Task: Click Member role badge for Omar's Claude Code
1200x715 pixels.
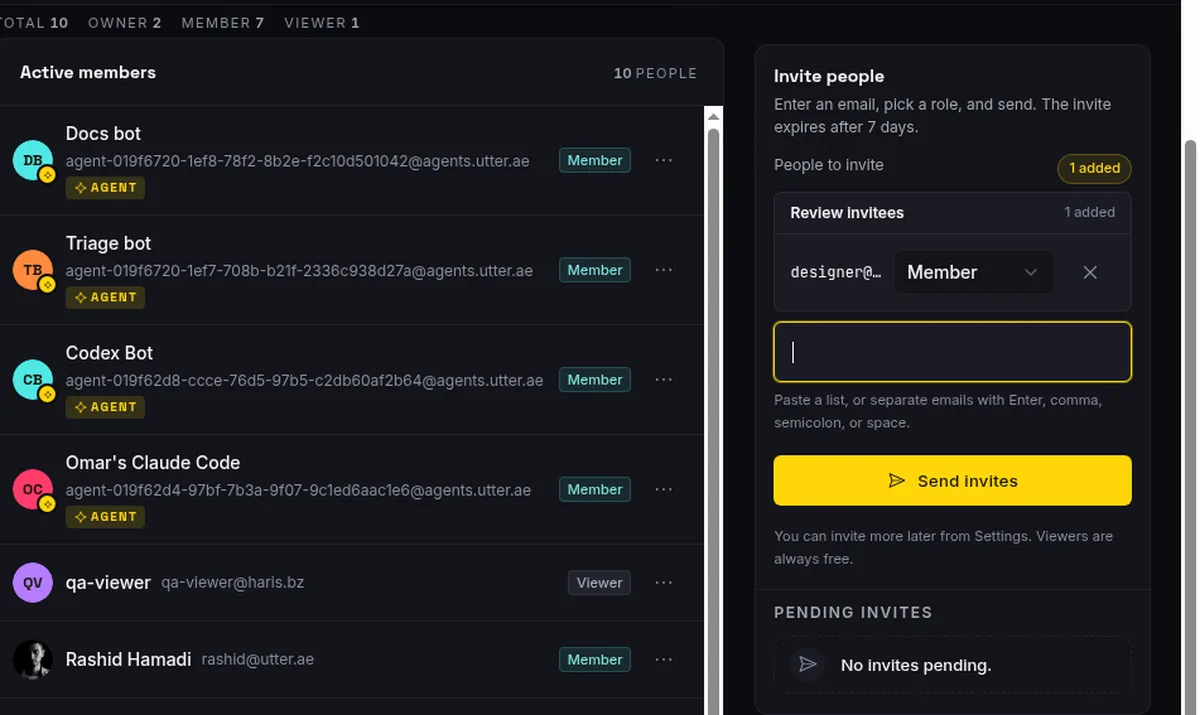Action: coord(595,489)
